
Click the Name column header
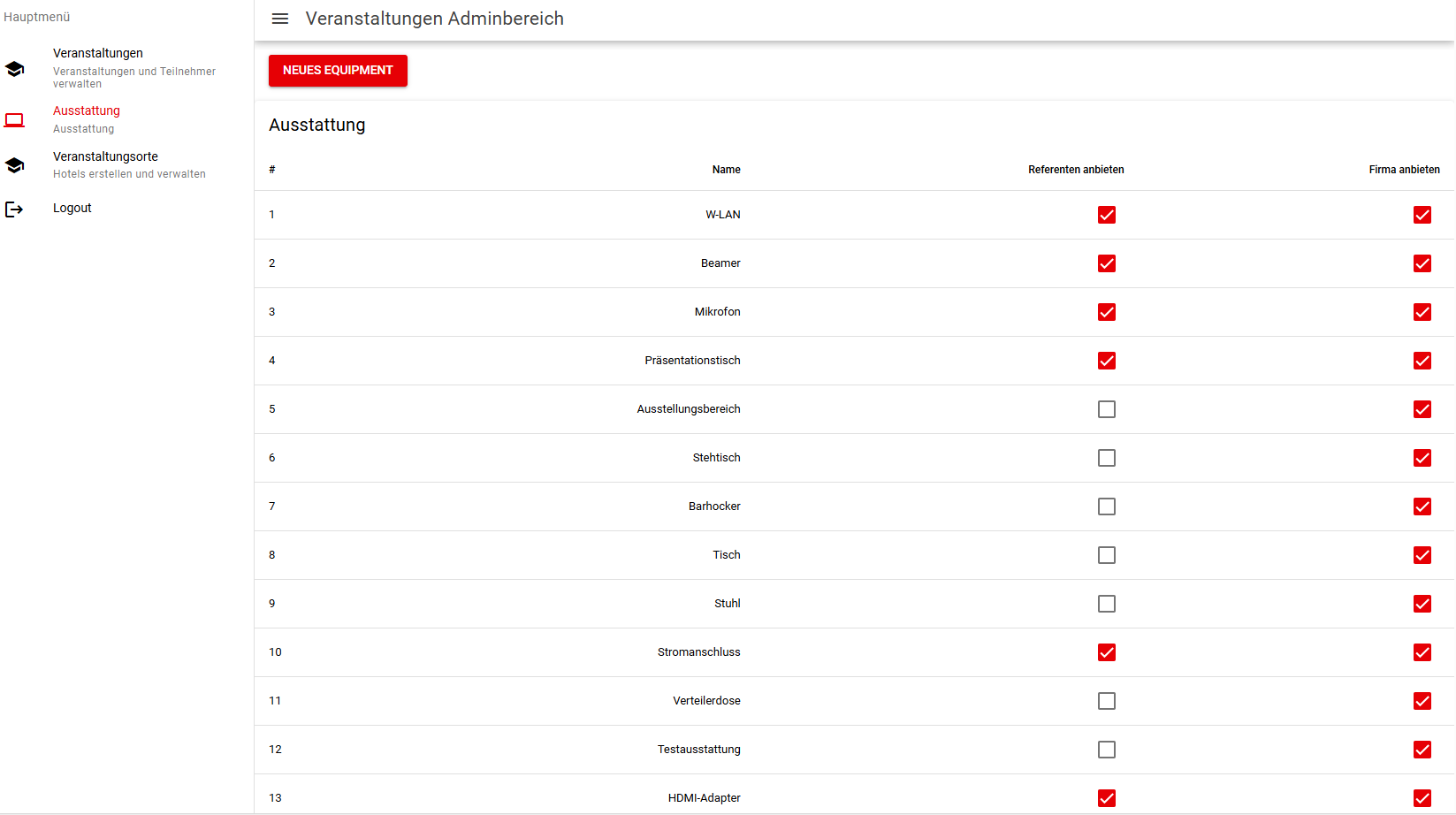(x=726, y=170)
